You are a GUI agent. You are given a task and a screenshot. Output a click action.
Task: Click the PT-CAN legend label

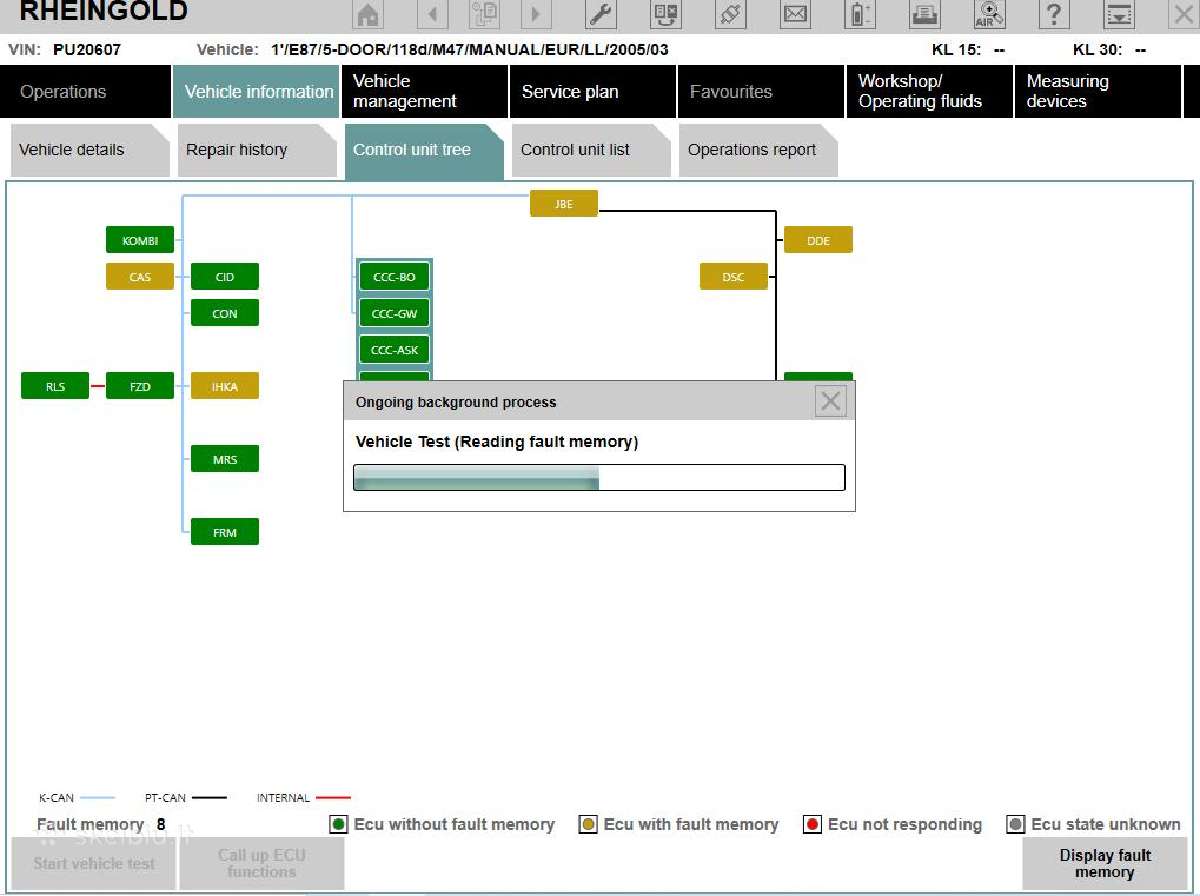click(165, 798)
